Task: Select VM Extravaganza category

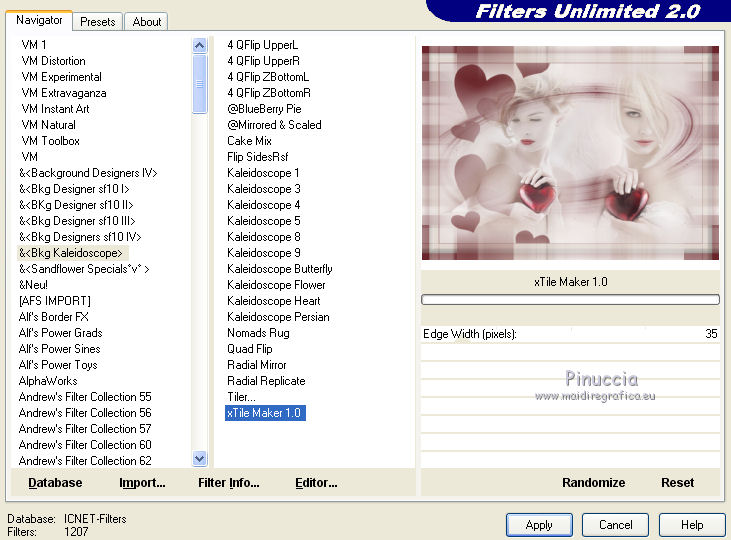Action: [x=64, y=93]
